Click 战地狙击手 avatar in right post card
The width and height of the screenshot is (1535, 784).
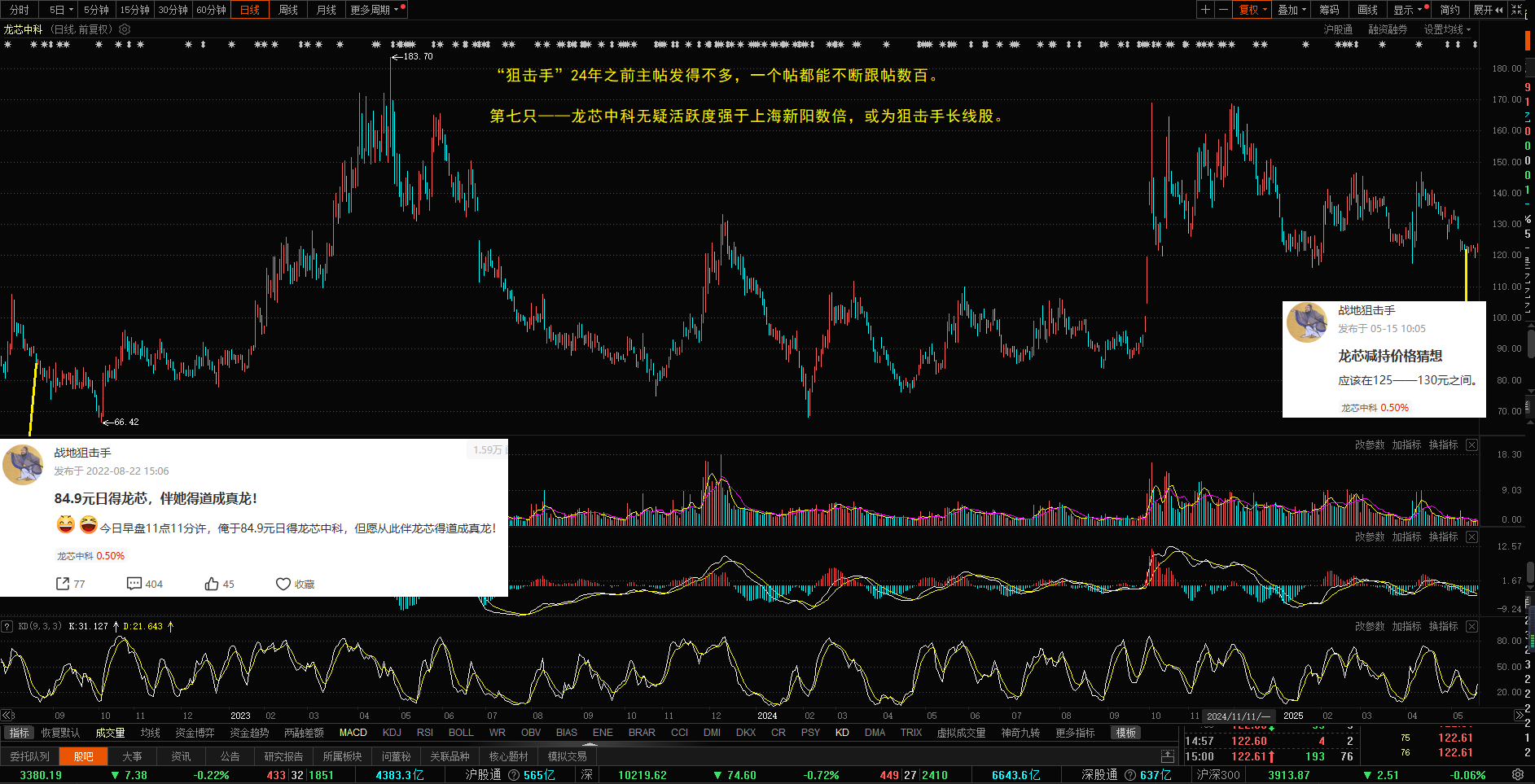pyautogui.click(x=1307, y=322)
